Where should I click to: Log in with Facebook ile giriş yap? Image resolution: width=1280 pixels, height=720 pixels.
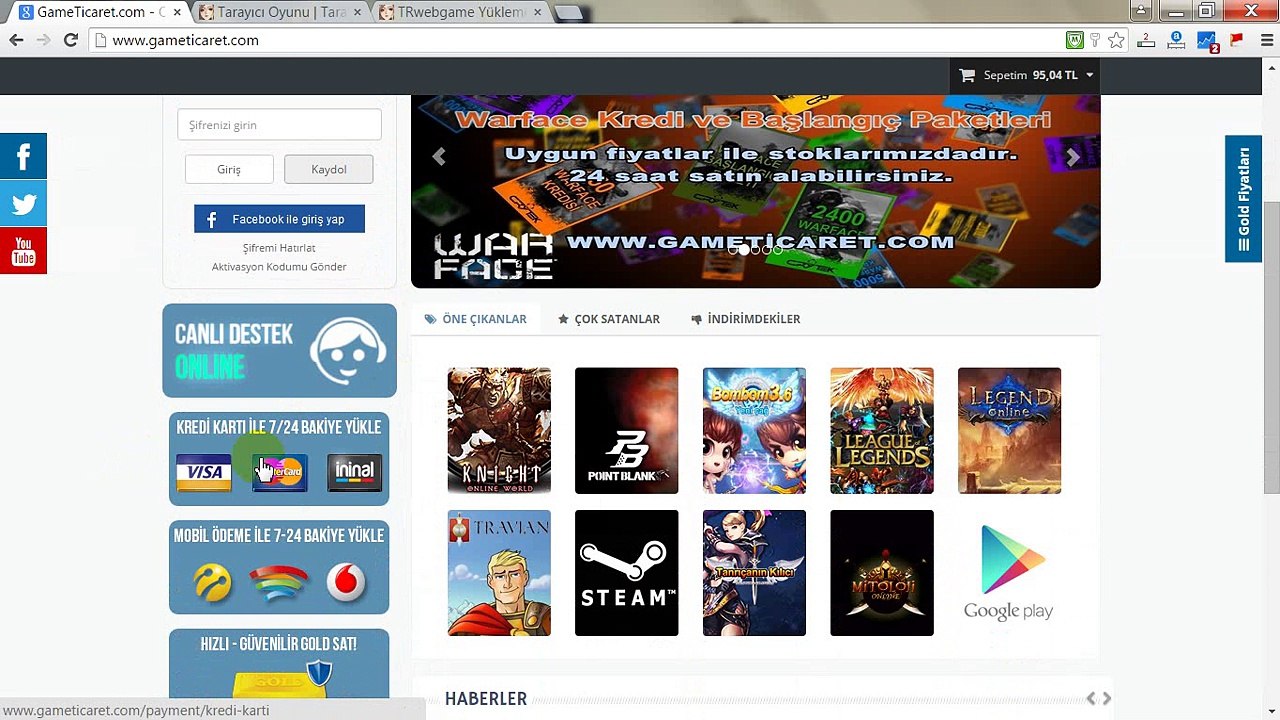coord(279,219)
